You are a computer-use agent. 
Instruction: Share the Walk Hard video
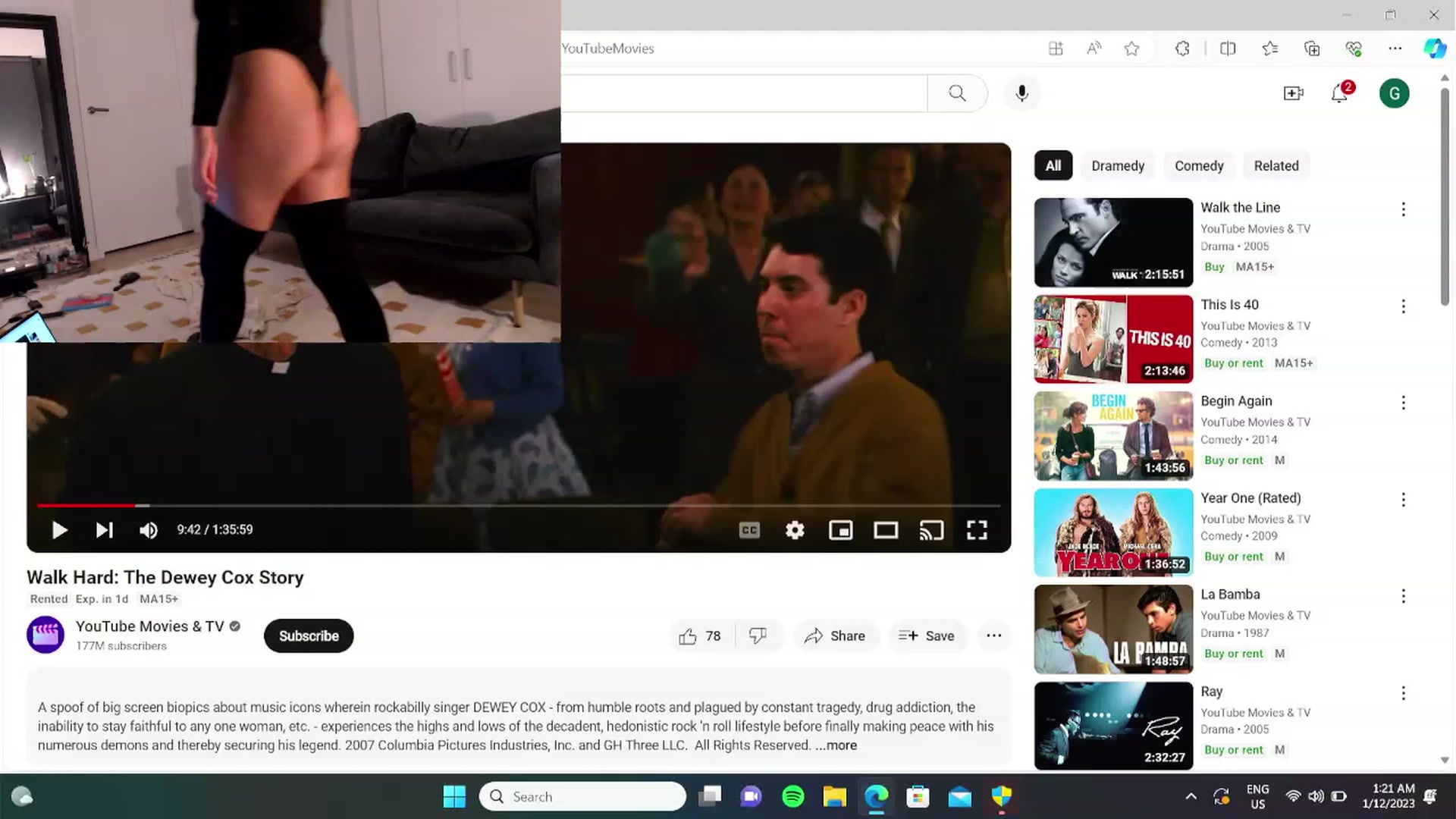[835, 636]
